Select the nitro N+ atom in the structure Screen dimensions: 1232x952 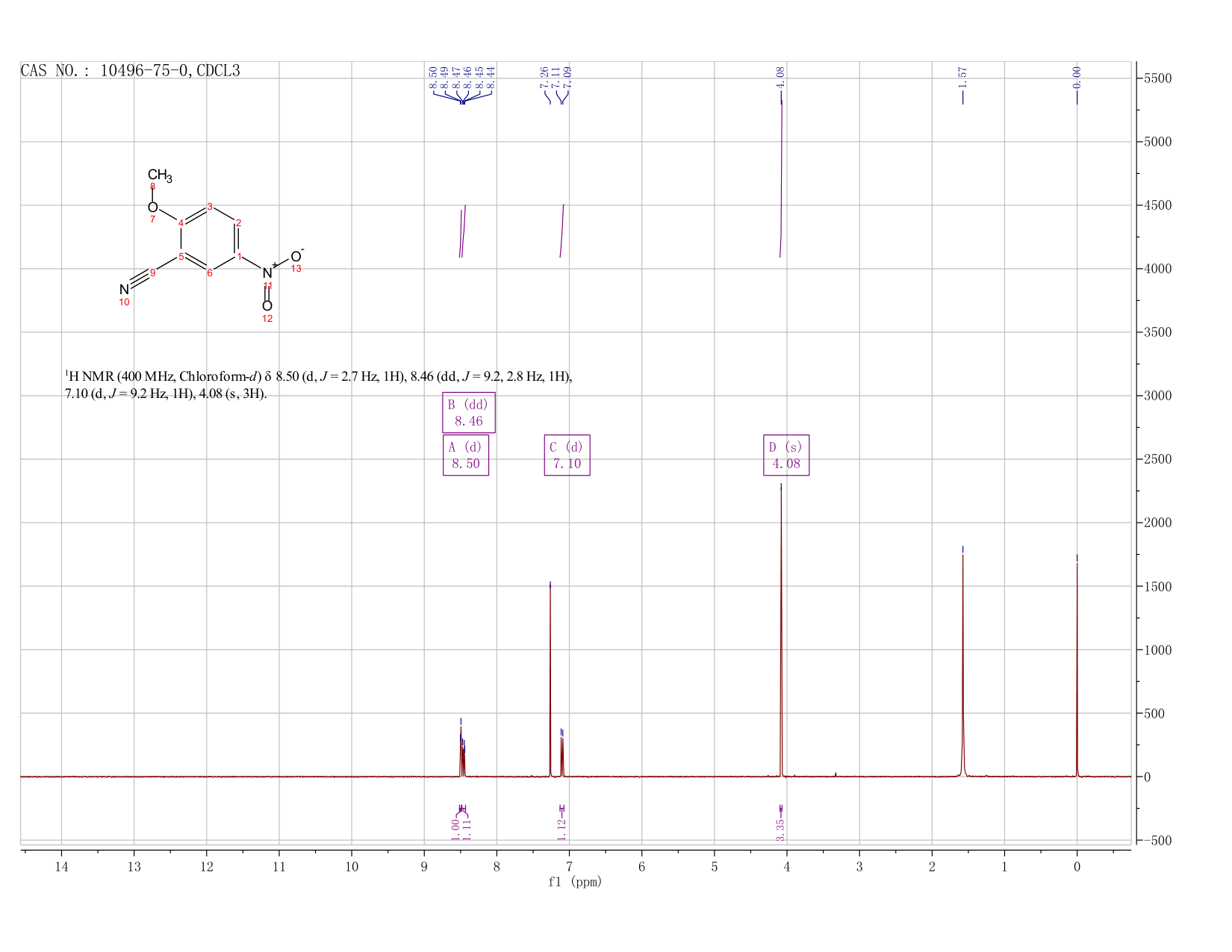click(267, 273)
